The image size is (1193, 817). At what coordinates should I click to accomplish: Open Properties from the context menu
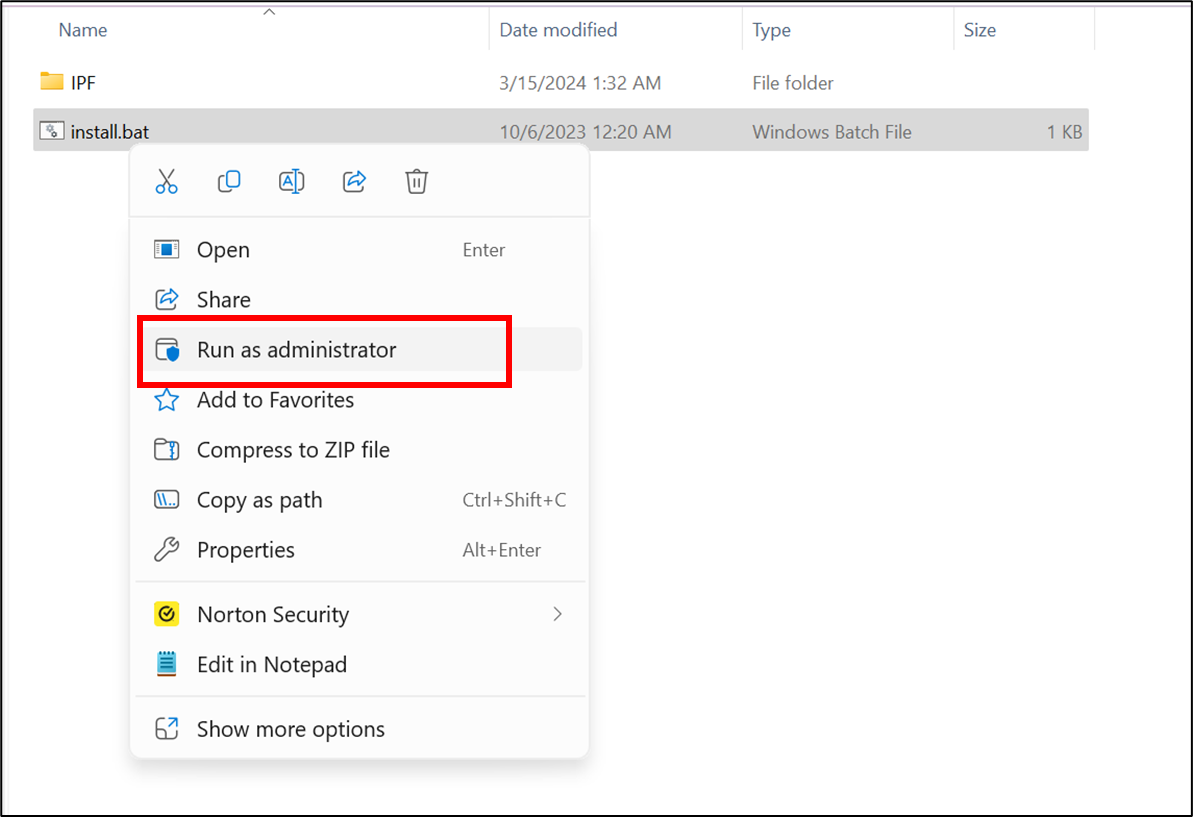coord(245,550)
